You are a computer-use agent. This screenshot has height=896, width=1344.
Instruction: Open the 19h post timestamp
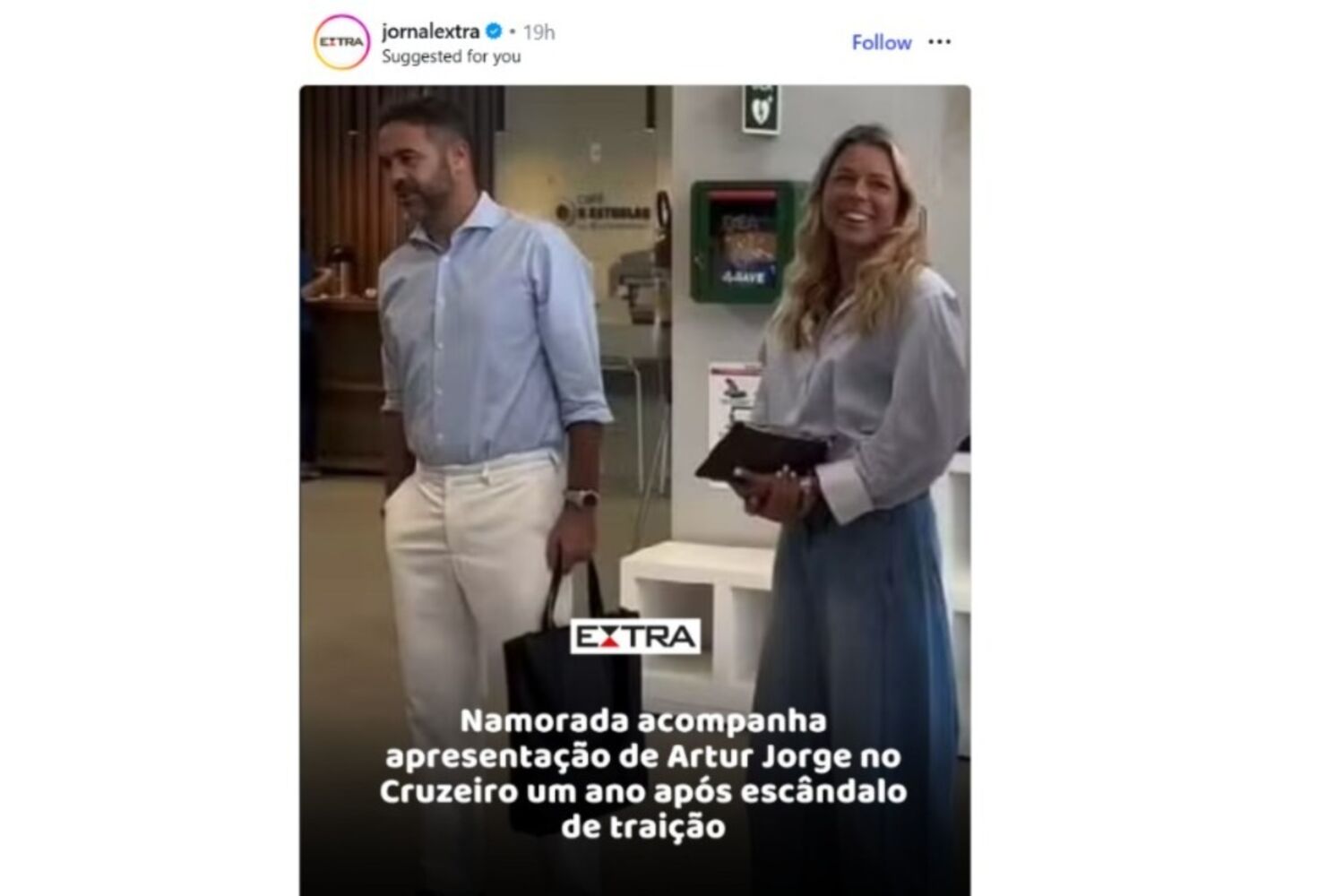[538, 32]
